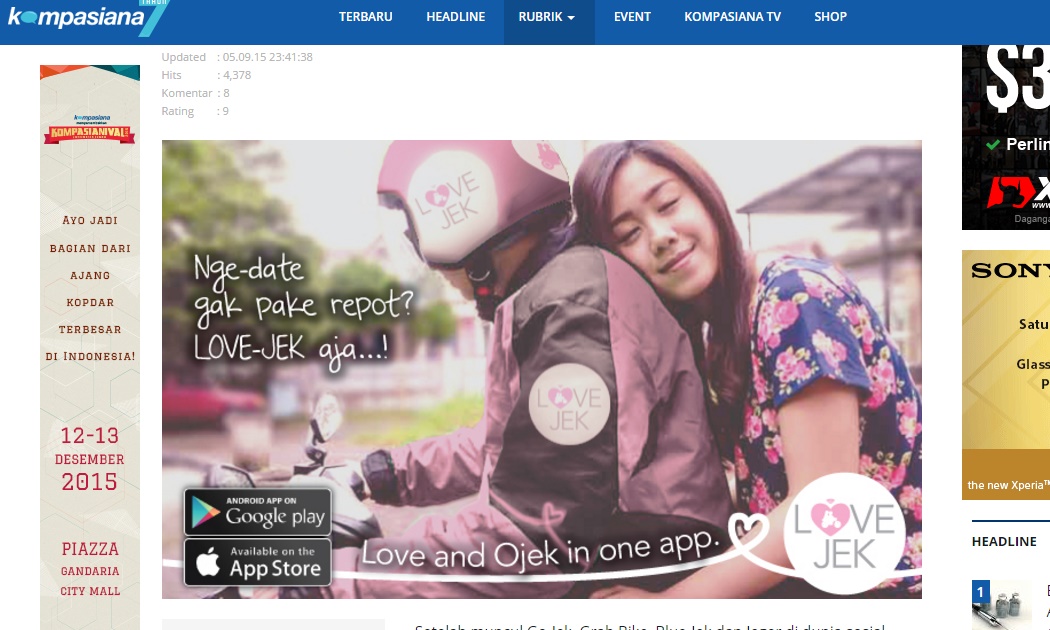Visit the SHOP link in navbar

(830, 17)
